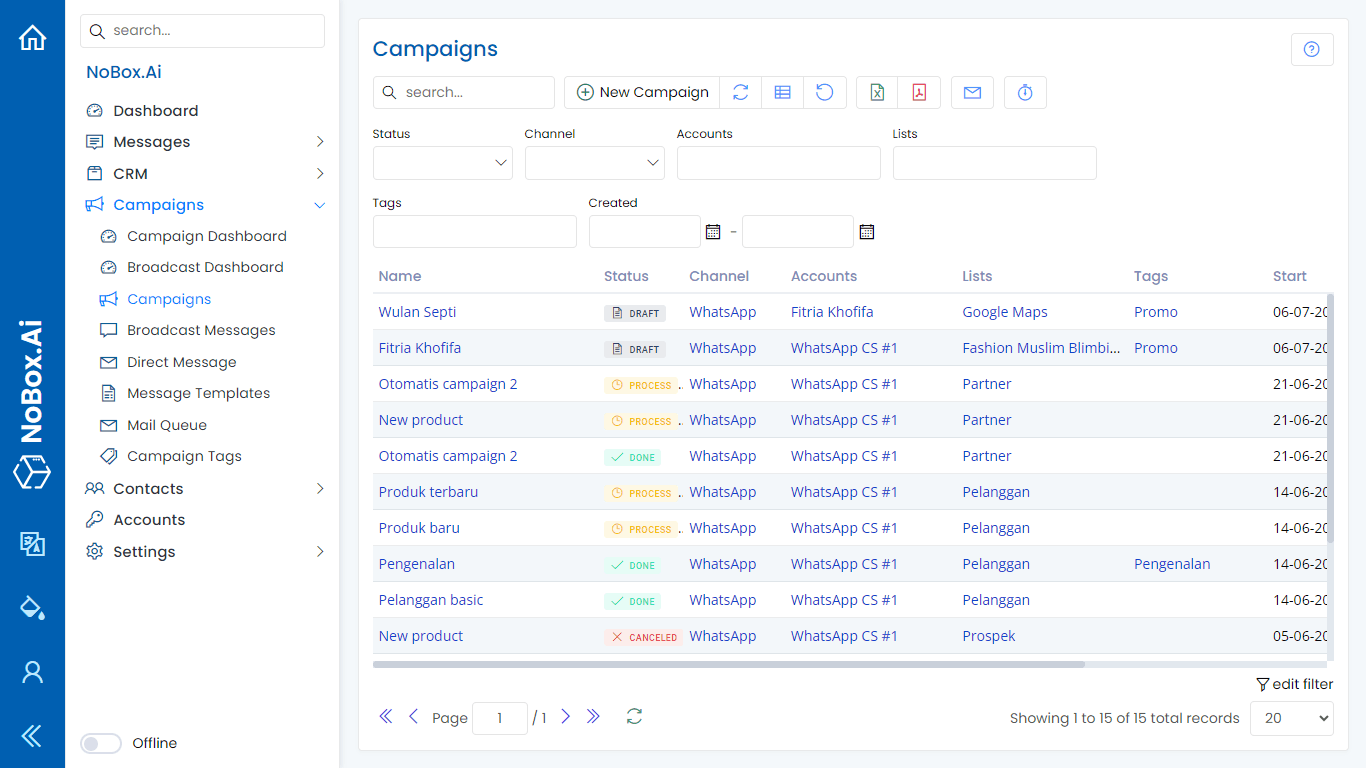Export the campaign list as PDF
This screenshot has height=768, width=1366.
918,92
